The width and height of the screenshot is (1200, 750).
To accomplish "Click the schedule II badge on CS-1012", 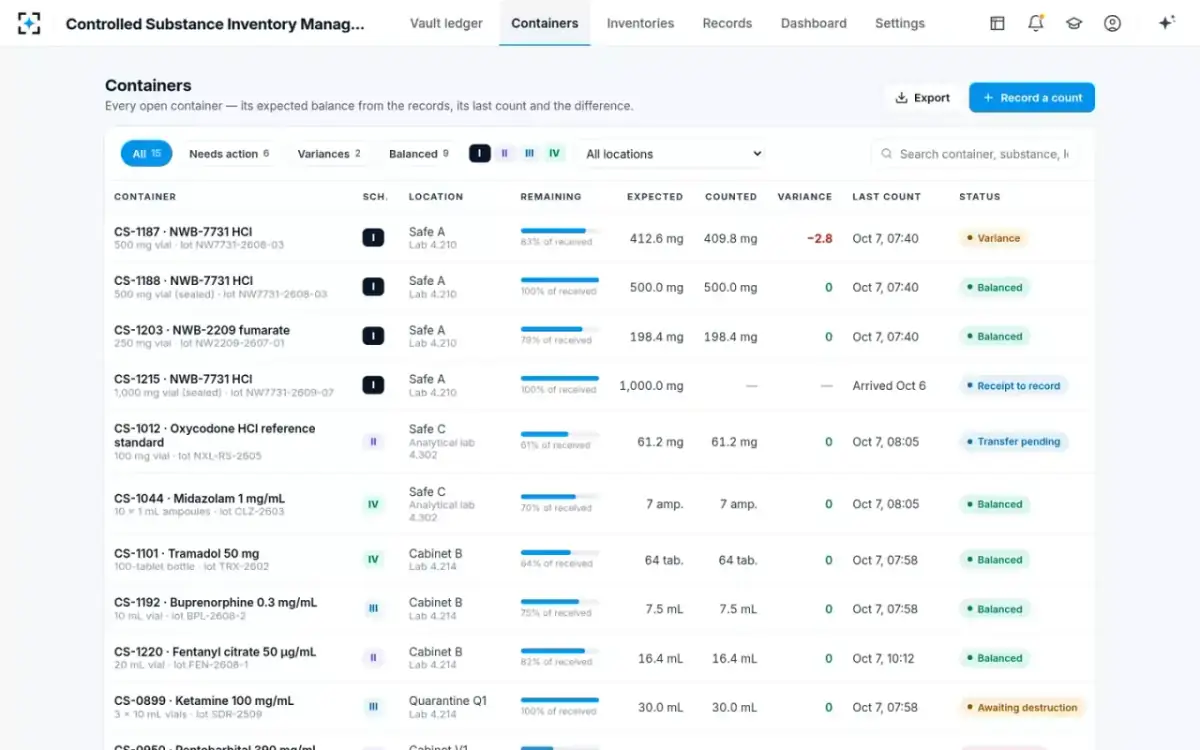I will [373, 441].
